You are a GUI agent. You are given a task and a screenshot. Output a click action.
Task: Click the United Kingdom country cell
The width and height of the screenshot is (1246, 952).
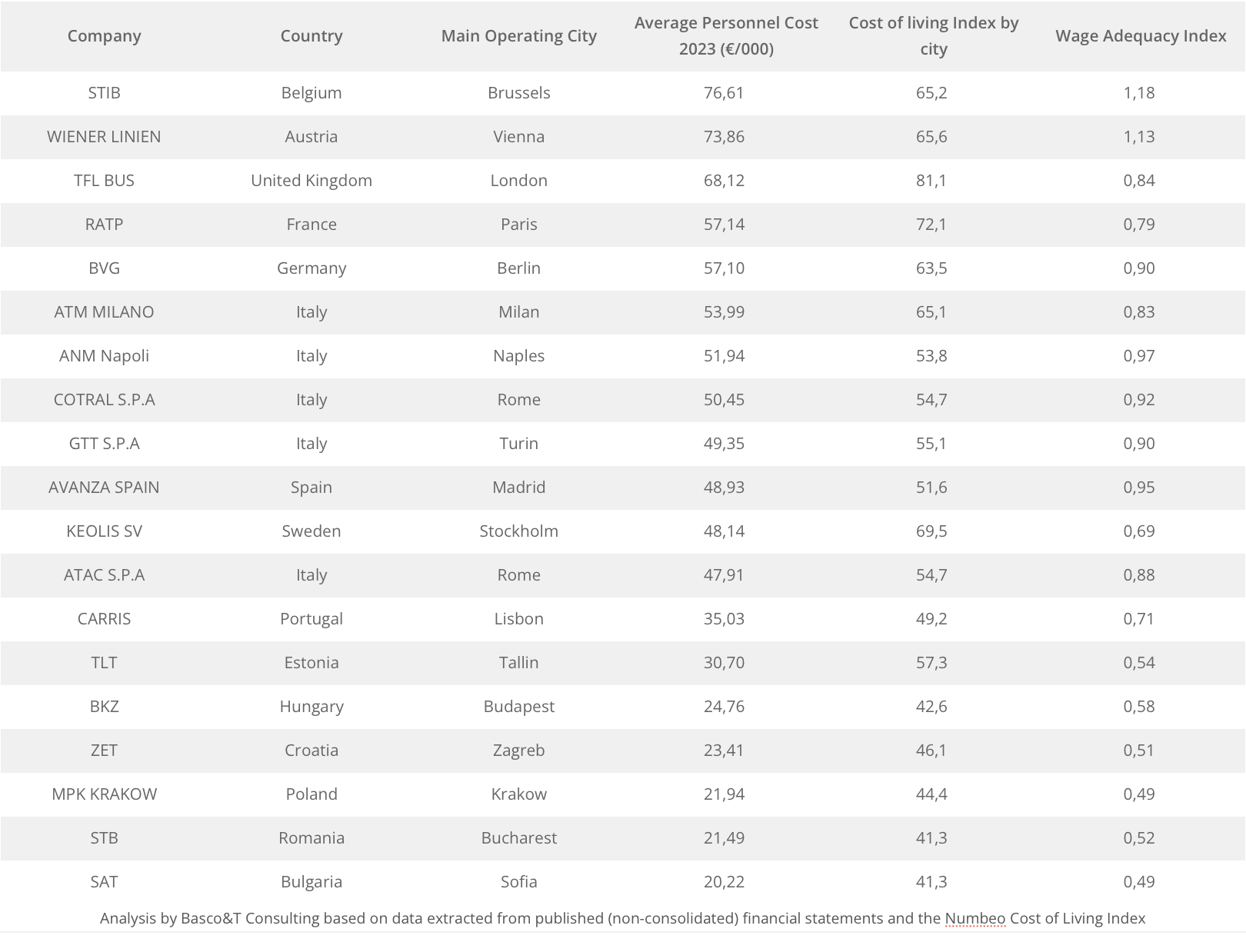(311, 181)
